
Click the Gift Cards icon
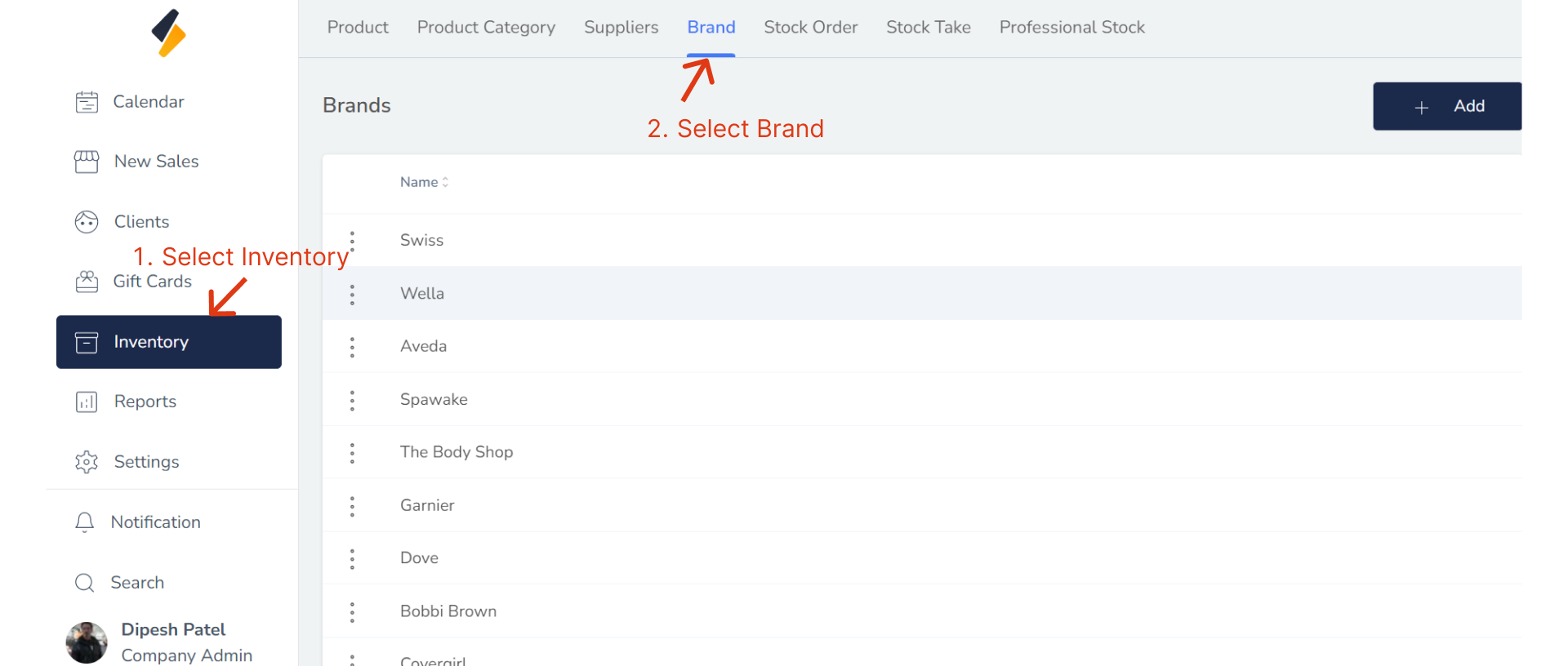pyautogui.click(x=87, y=282)
